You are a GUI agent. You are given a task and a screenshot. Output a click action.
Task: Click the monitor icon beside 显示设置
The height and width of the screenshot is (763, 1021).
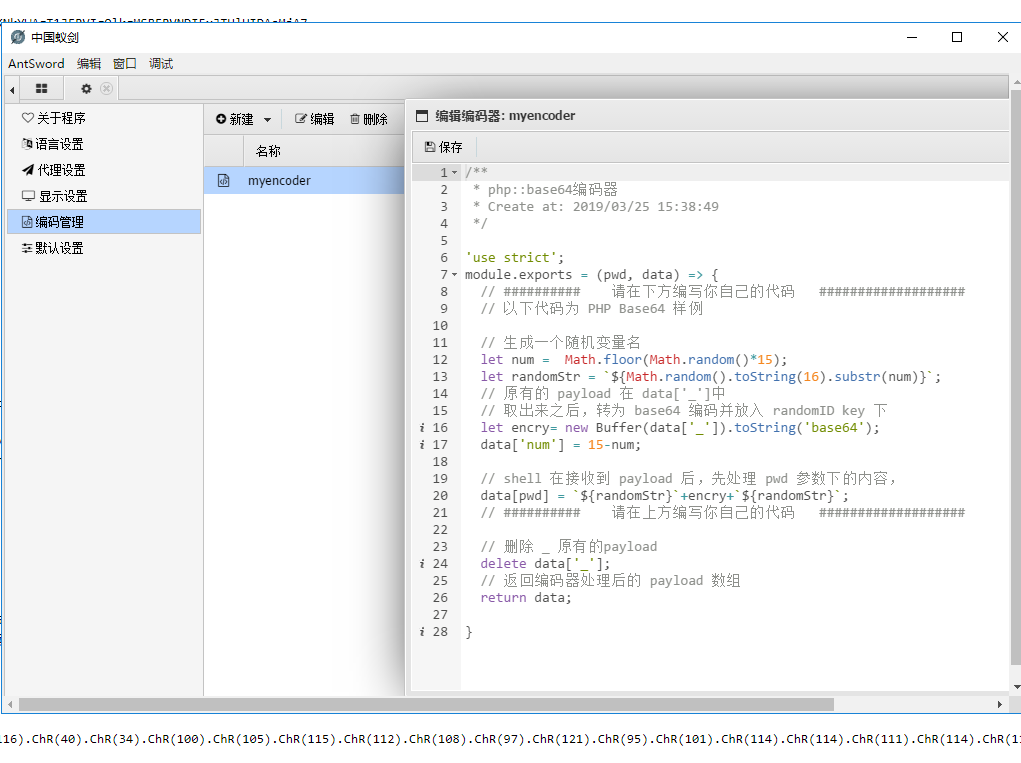coord(28,196)
